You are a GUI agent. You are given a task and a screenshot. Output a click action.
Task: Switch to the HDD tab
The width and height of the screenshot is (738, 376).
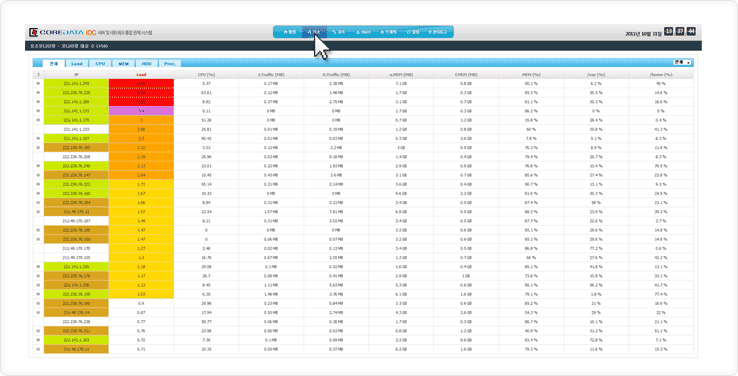[x=146, y=63]
